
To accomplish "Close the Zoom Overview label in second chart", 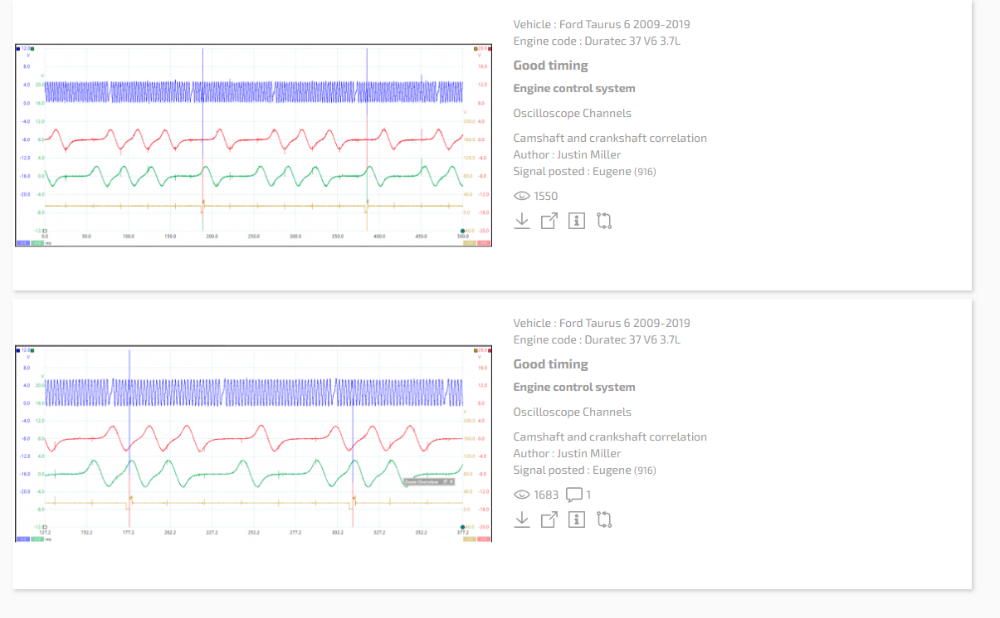I will (x=451, y=482).
